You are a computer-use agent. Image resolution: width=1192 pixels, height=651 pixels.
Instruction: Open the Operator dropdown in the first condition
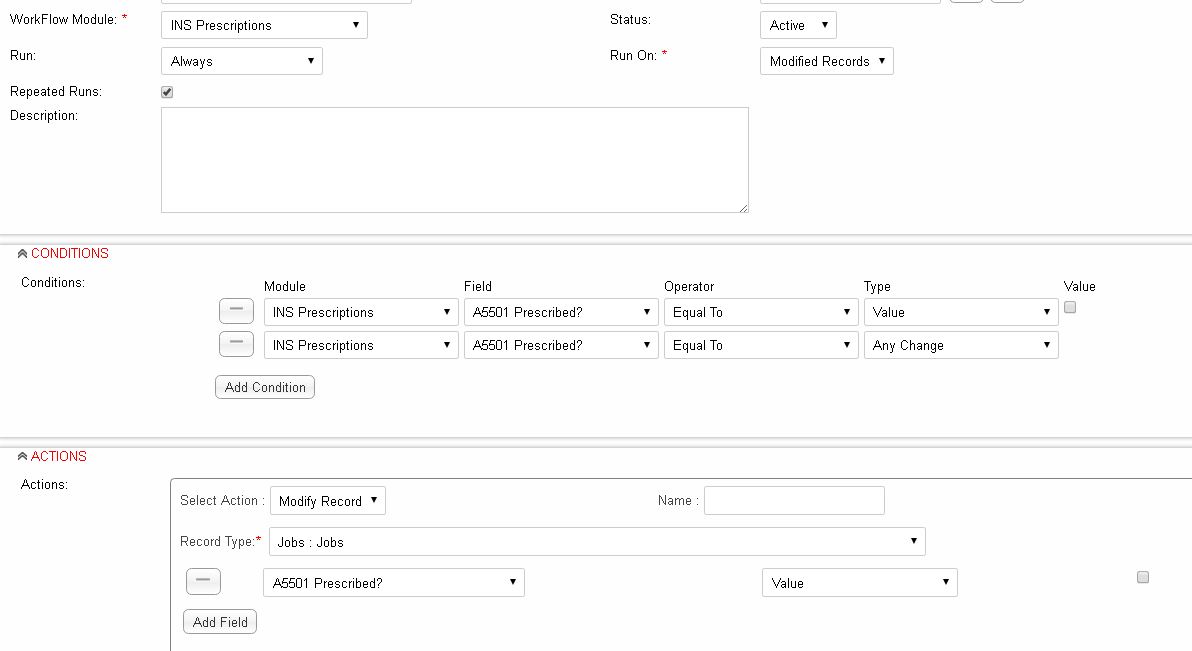761,311
